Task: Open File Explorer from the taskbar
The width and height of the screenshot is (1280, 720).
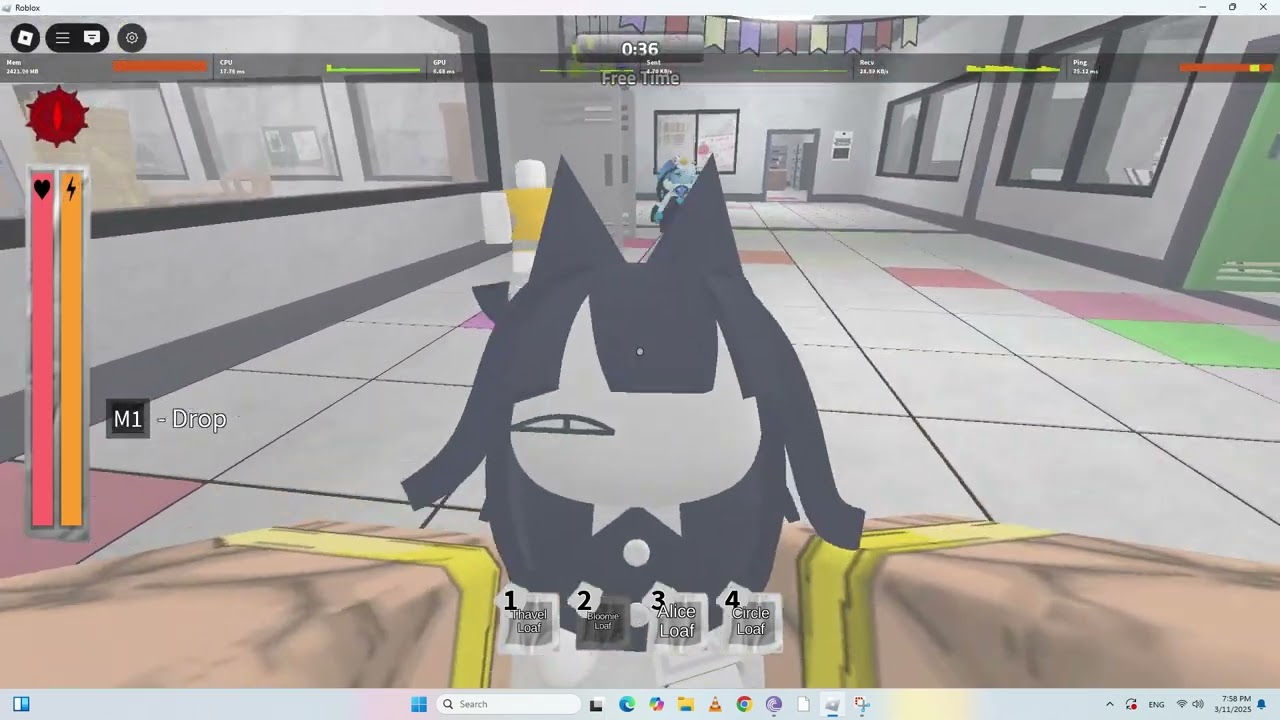Action: 686,704
